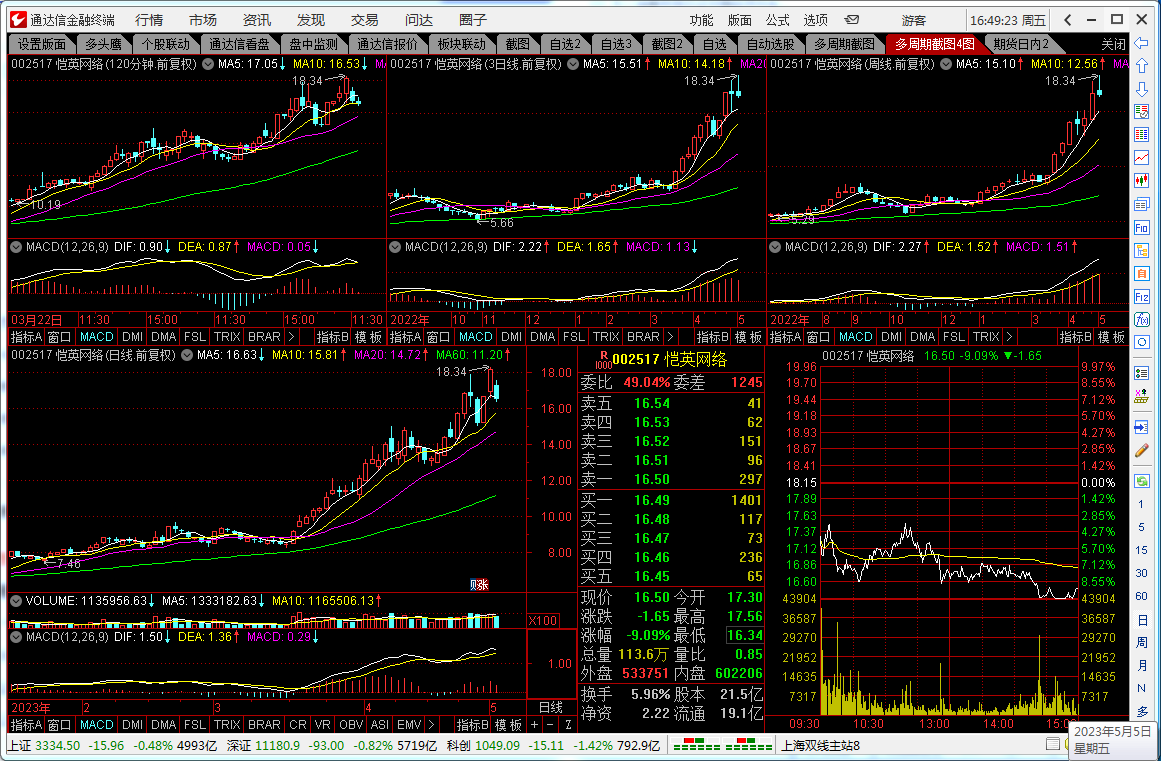The height and width of the screenshot is (761, 1161).
Task: Click the 上海双线主站8 server status text
Action: click(x=820, y=745)
